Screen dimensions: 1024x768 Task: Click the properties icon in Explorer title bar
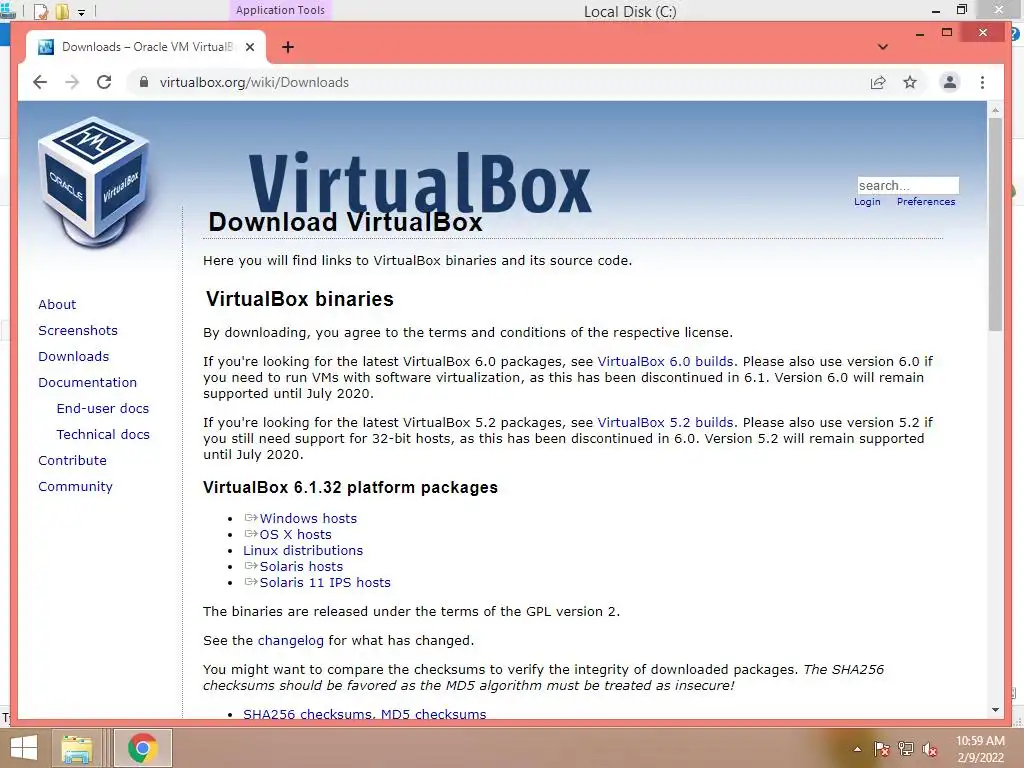[40, 11]
